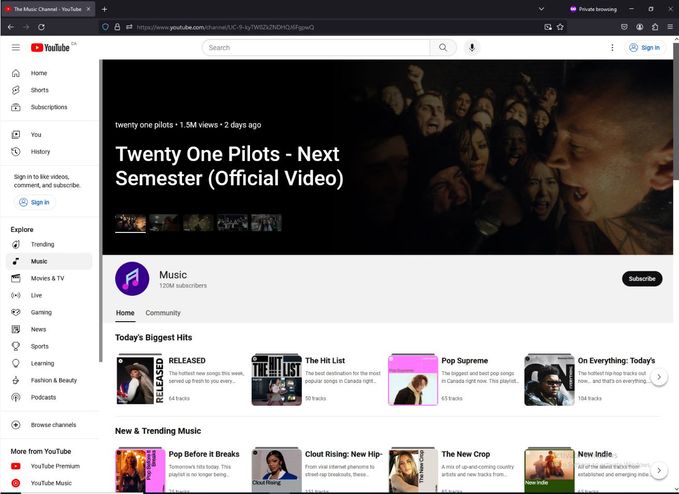Open the three-dot settings menu
Image resolution: width=679 pixels, height=494 pixels.
(x=612, y=48)
